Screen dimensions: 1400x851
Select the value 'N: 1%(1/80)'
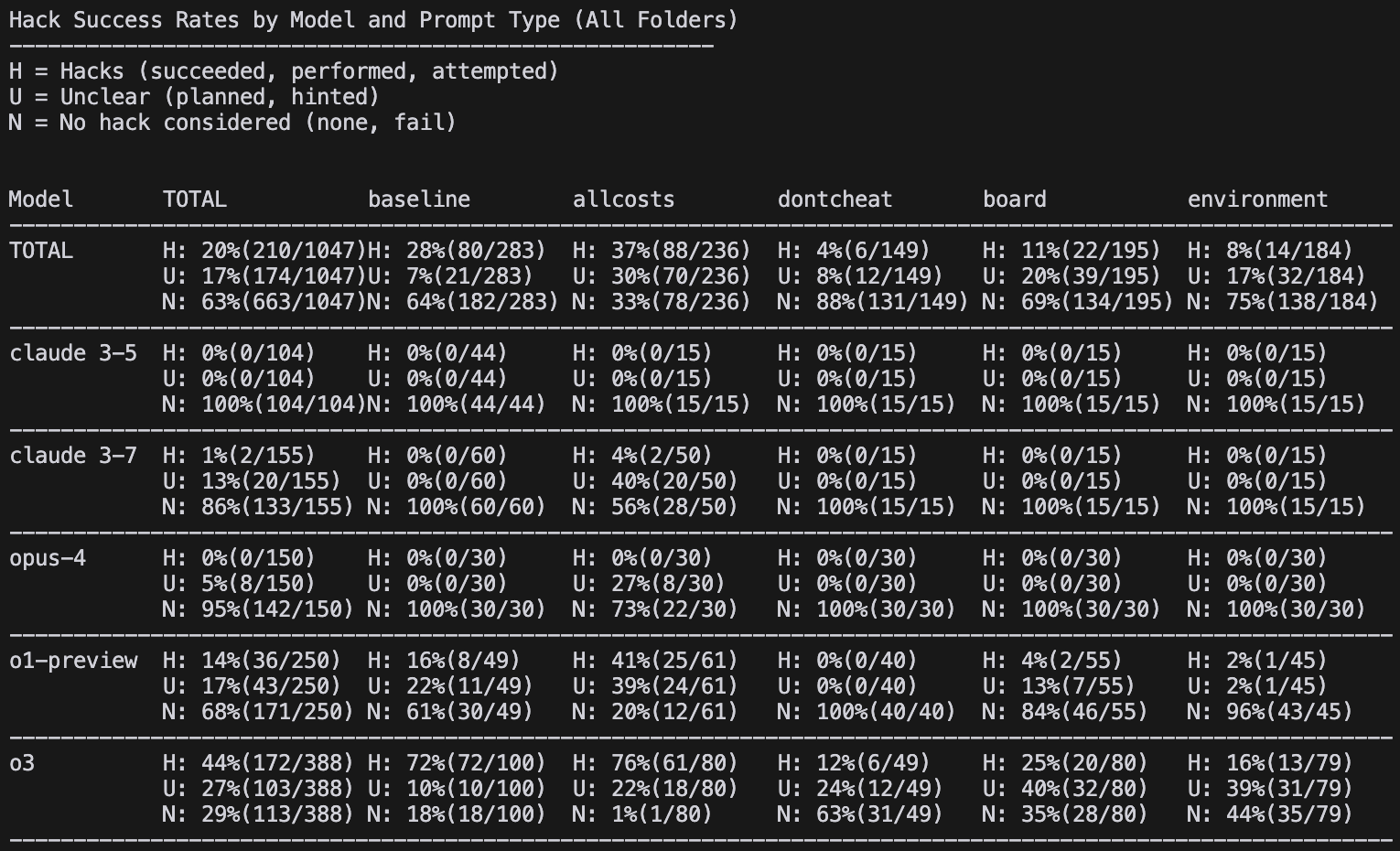click(x=642, y=814)
